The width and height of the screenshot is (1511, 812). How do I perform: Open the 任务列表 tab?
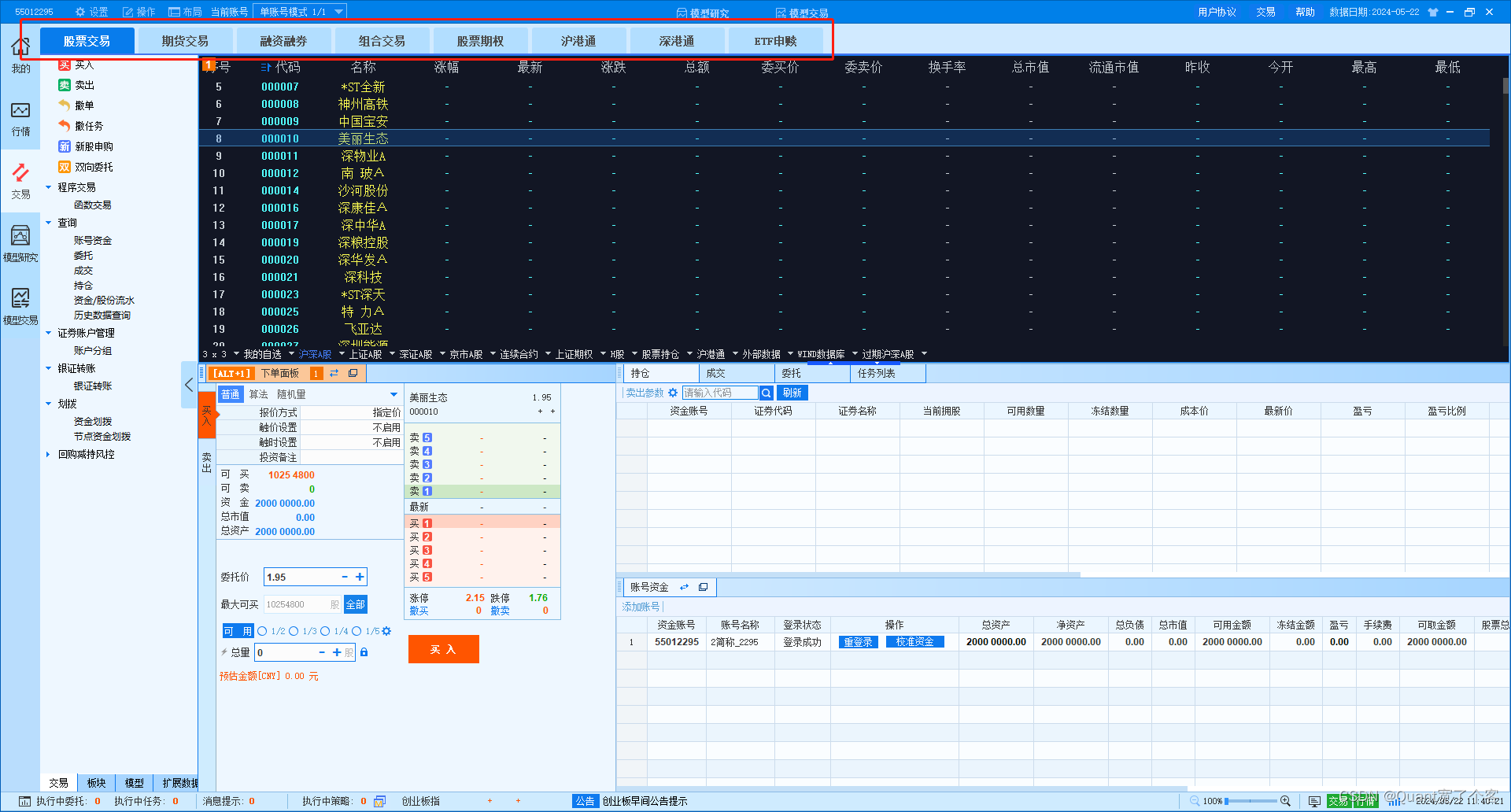(888, 373)
